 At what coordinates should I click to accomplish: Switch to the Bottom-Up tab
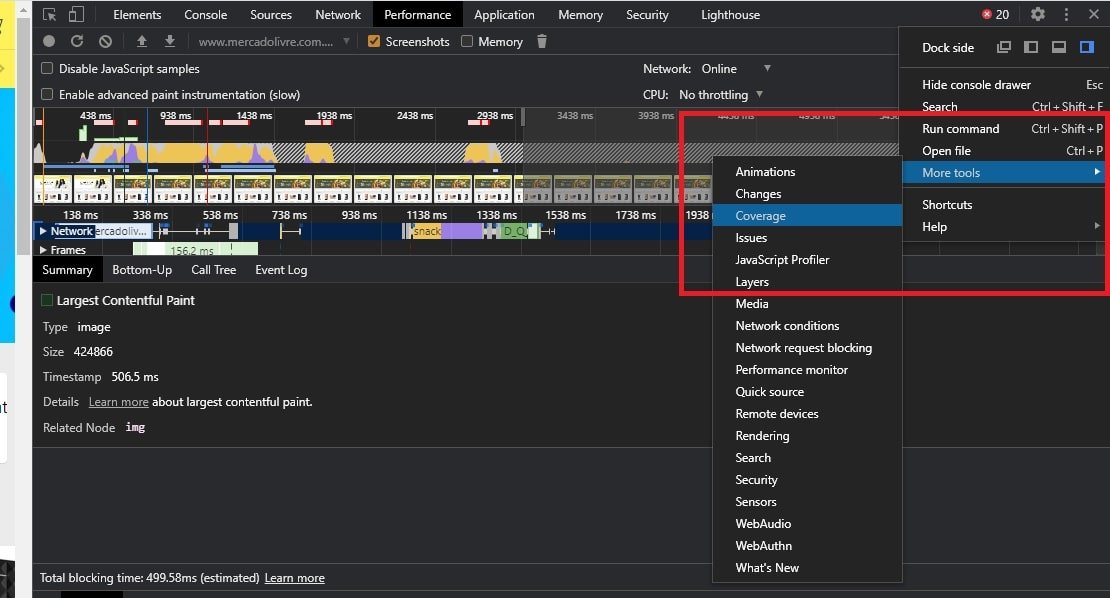[x=142, y=270]
